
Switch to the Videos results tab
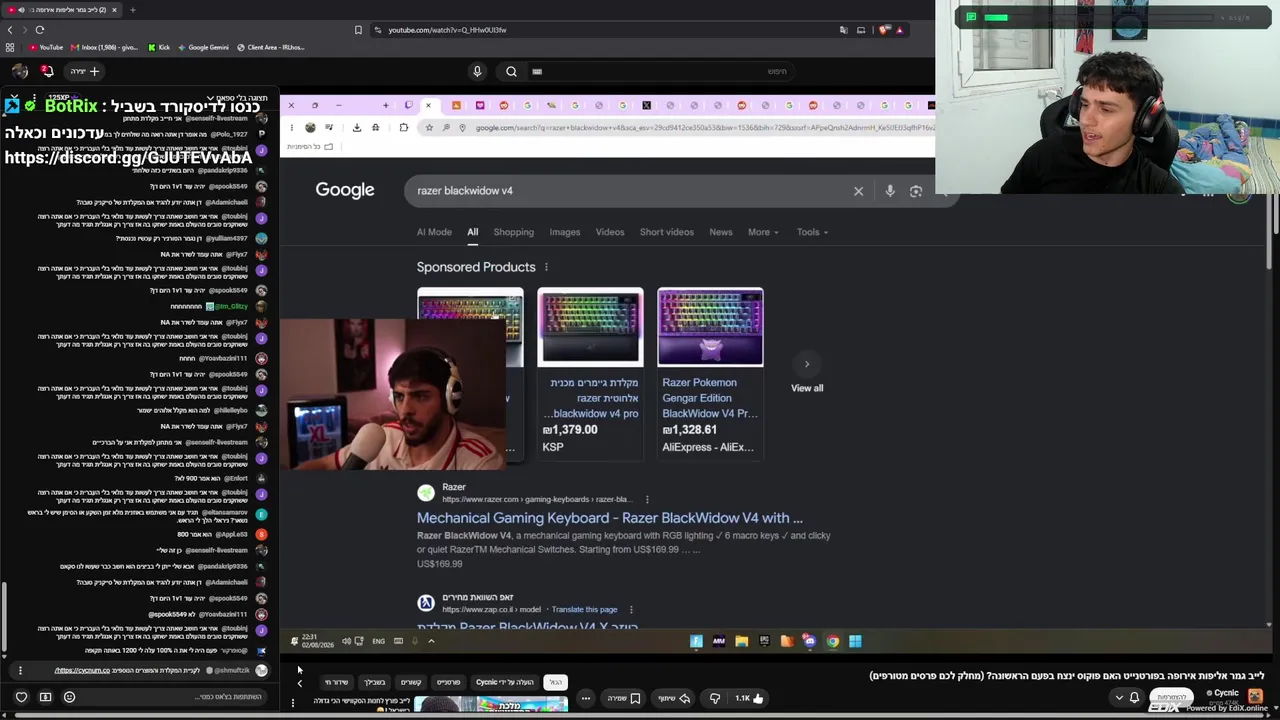pyautogui.click(x=610, y=232)
